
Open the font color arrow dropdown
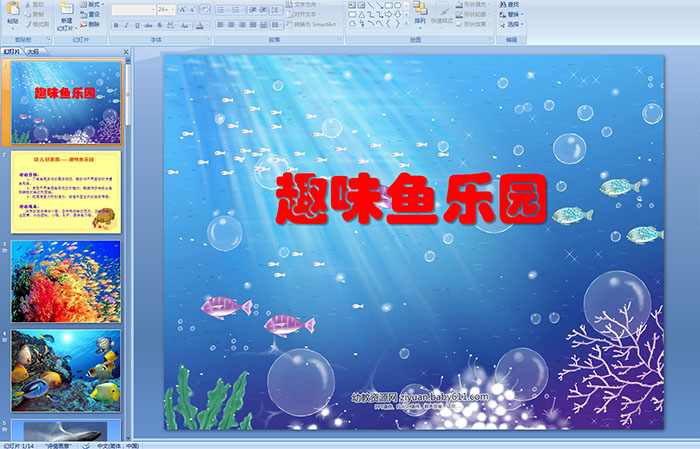pyautogui.click(x=207, y=25)
